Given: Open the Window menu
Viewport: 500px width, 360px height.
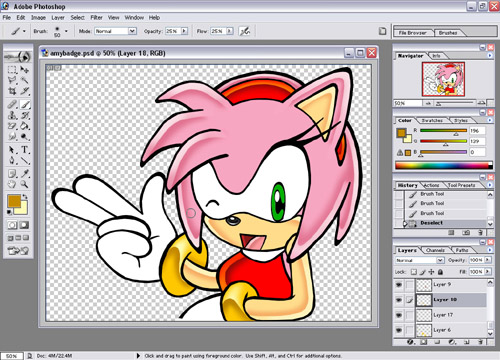Looking at the screenshot, I should (134, 17).
